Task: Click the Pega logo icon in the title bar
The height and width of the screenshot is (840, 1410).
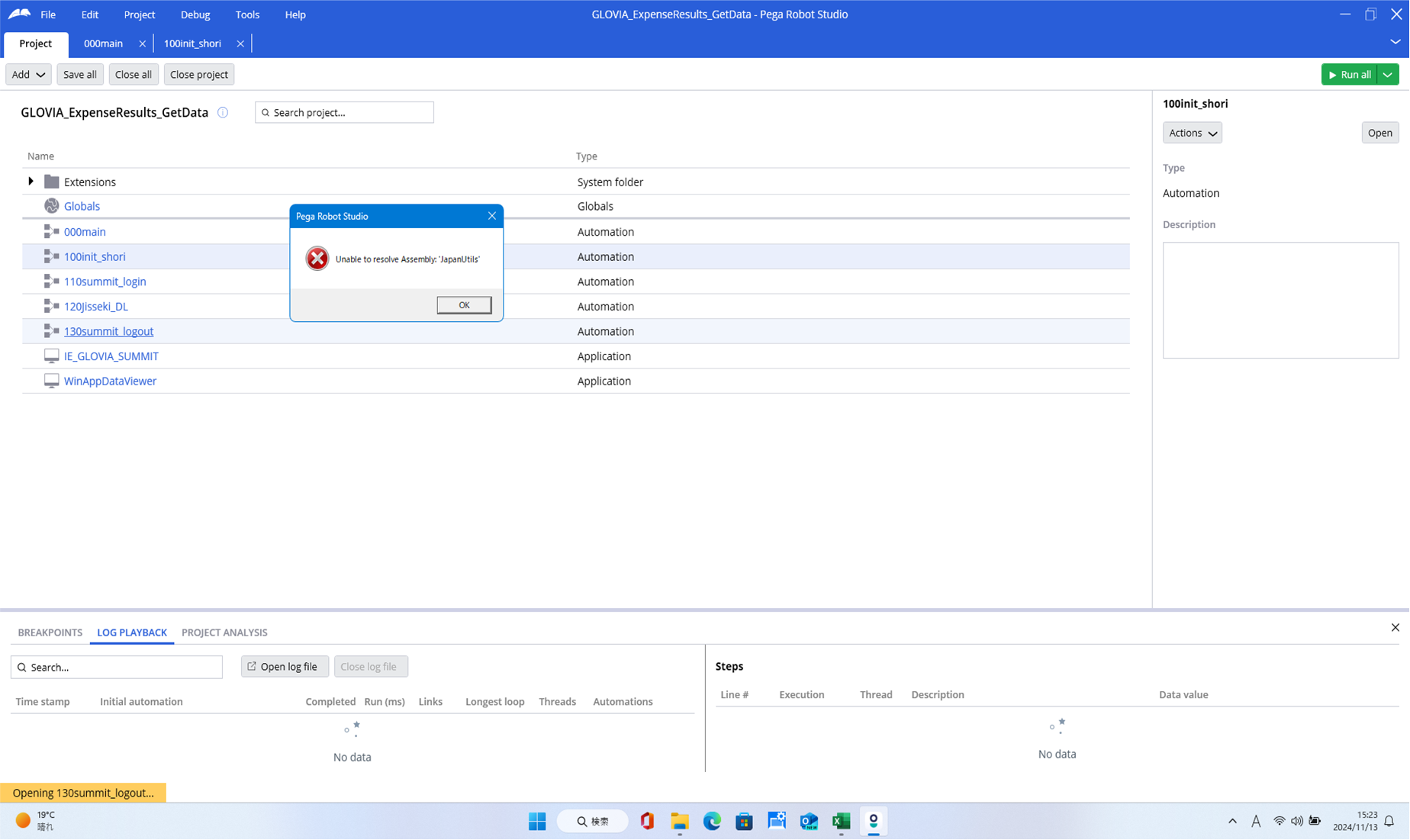Action: 19,14
